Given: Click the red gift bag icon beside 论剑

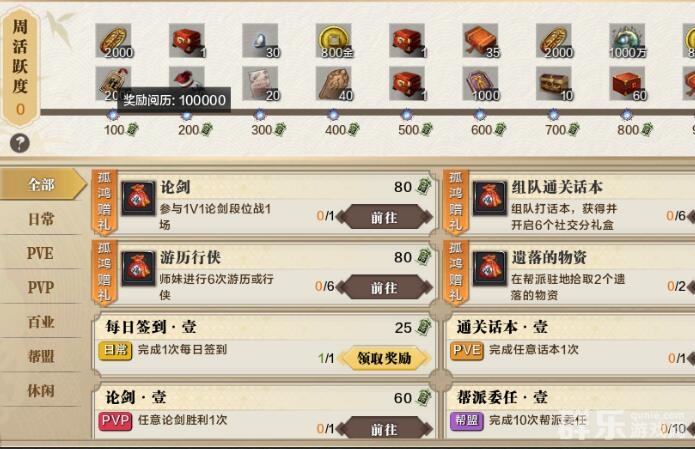Looking at the screenshot, I should (139, 198).
